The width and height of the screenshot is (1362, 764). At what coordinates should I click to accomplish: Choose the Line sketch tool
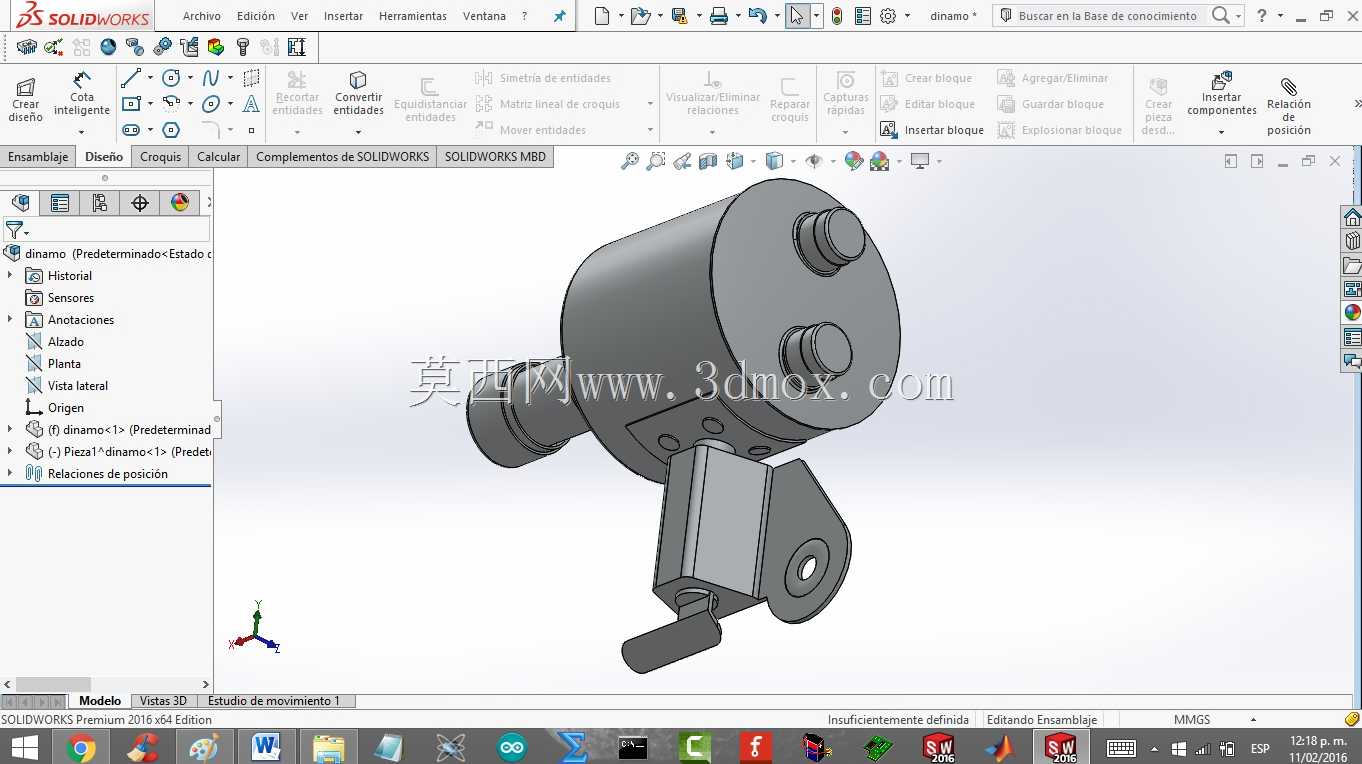click(x=131, y=78)
